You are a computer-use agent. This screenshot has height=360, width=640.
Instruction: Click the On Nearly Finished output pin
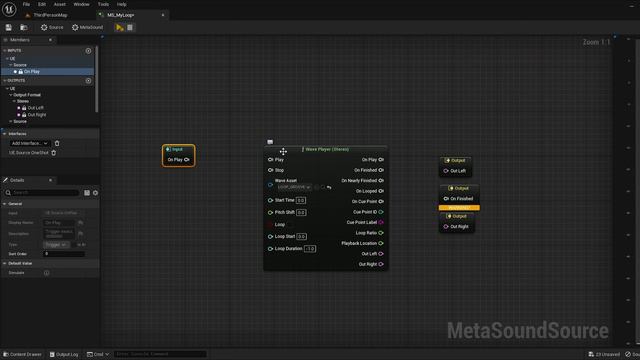point(381,180)
